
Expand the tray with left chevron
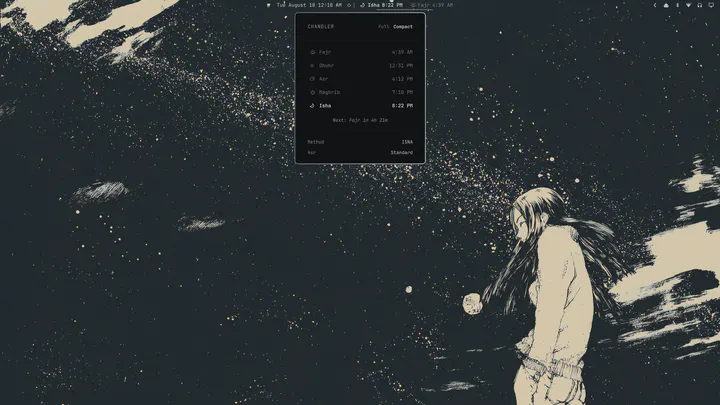pyautogui.click(x=655, y=5)
